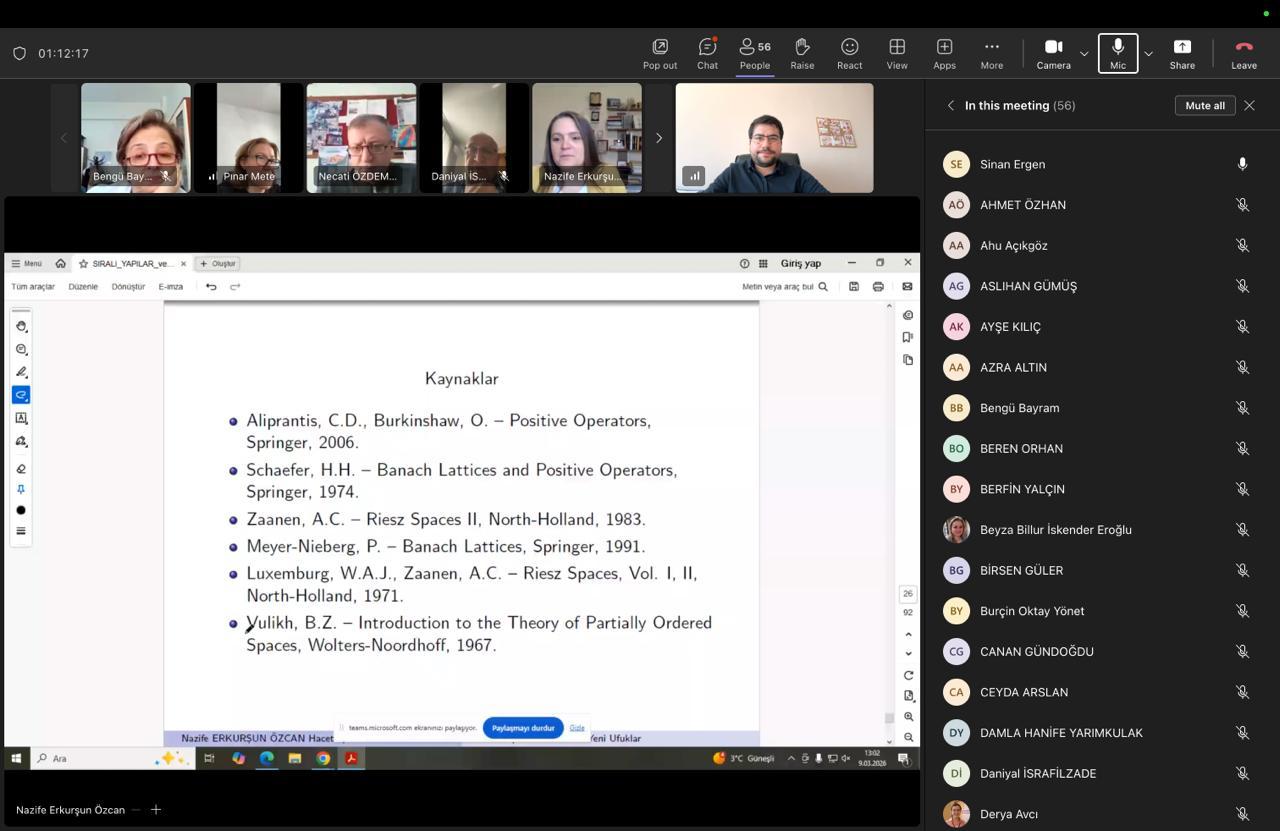This screenshot has width=1280, height=831.
Task: Raise your hand in the meeting
Action: click(802, 54)
